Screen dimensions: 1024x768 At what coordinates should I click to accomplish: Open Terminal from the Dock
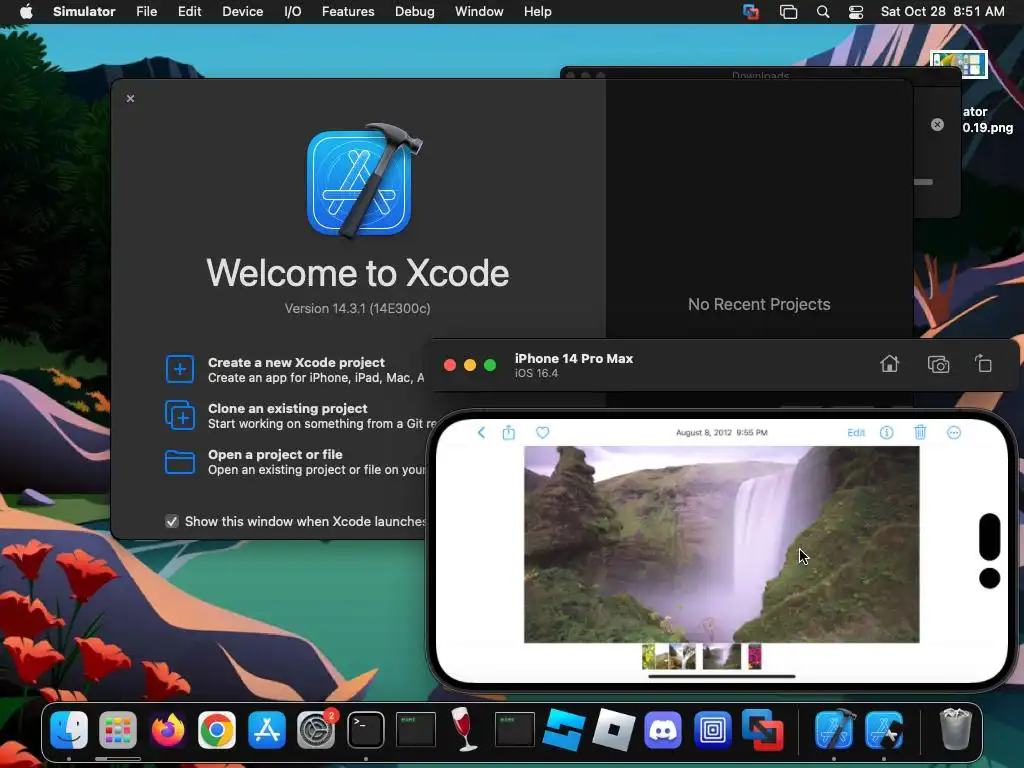pyautogui.click(x=366, y=729)
